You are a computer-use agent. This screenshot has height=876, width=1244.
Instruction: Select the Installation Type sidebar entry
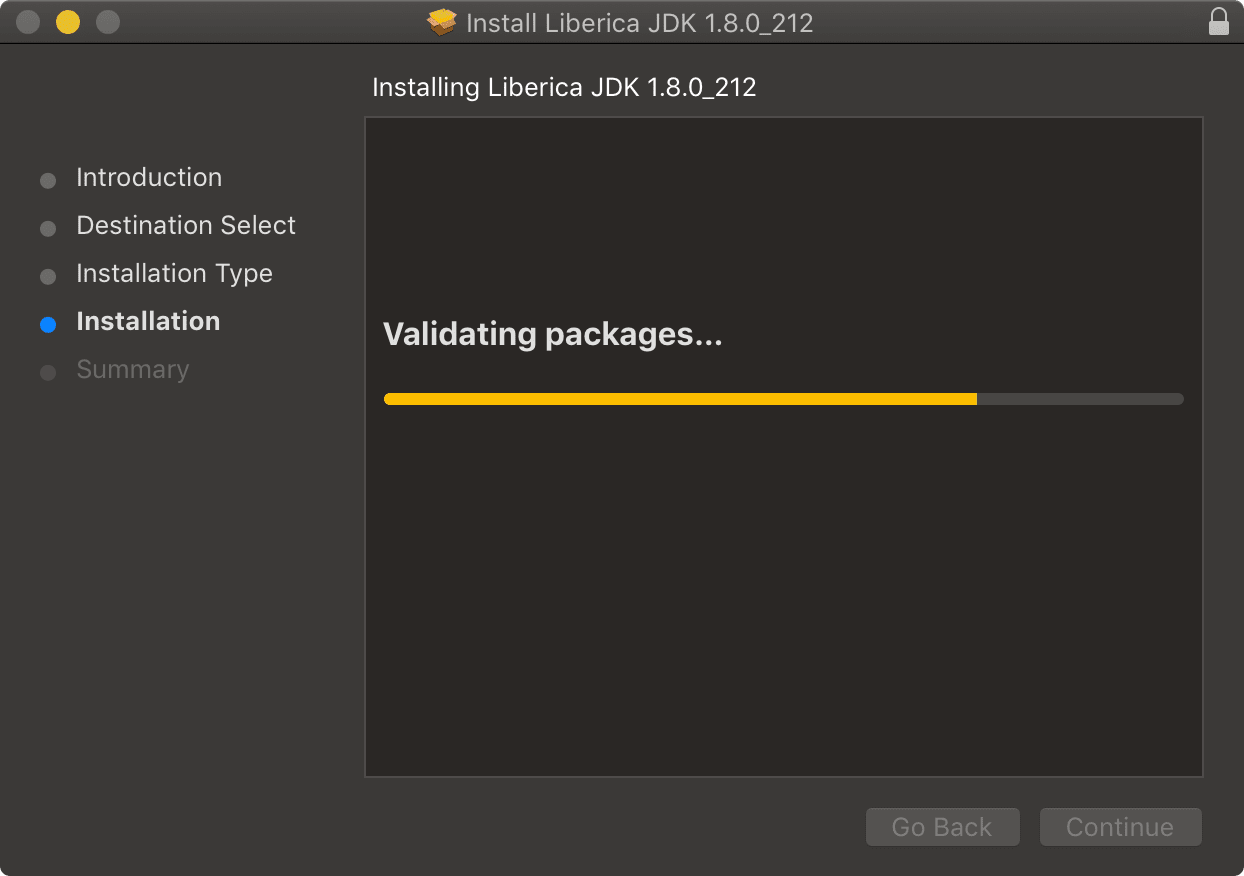pyautogui.click(x=174, y=273)
